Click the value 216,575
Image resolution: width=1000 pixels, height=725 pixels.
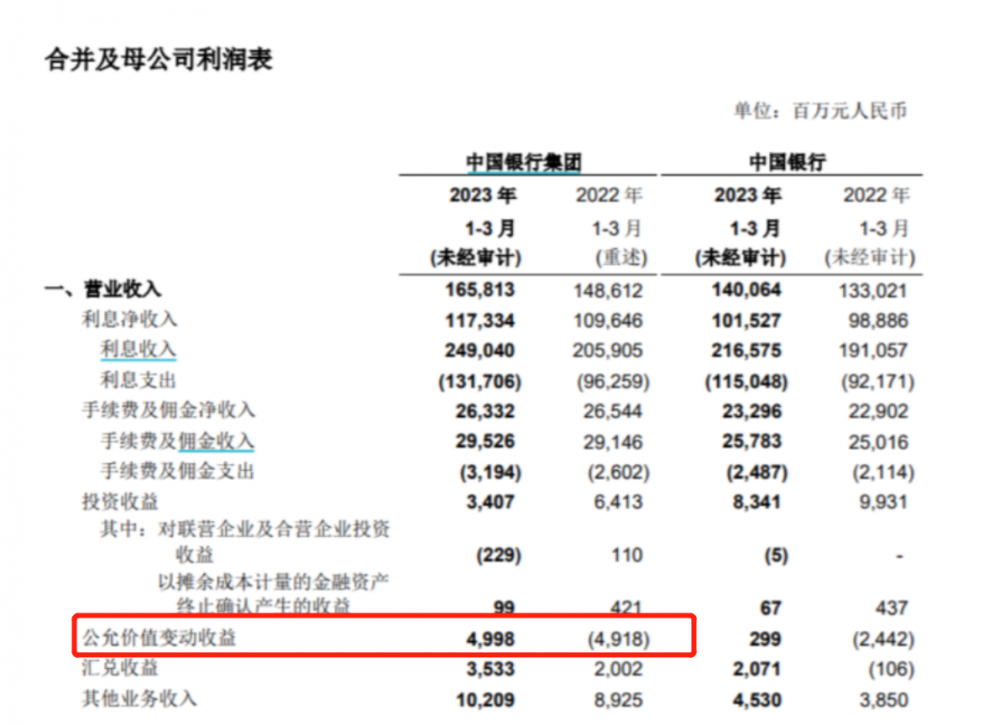point(746,350)
